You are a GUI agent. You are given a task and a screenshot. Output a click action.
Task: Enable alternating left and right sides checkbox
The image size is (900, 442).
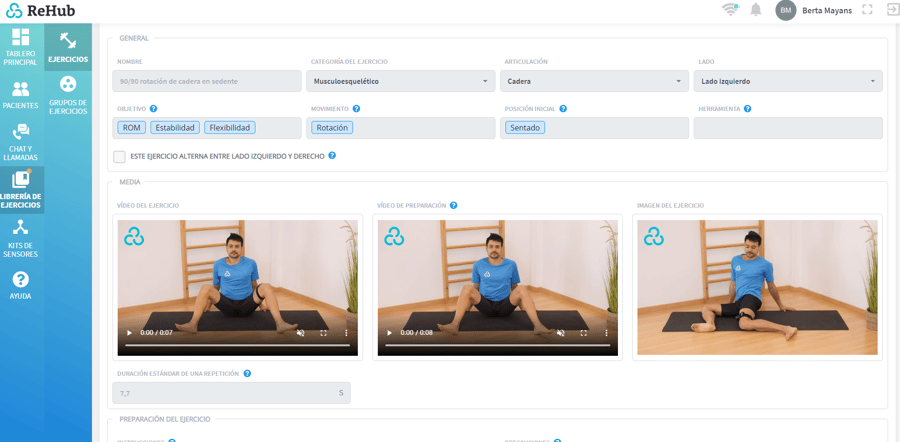tap(119, 157)
